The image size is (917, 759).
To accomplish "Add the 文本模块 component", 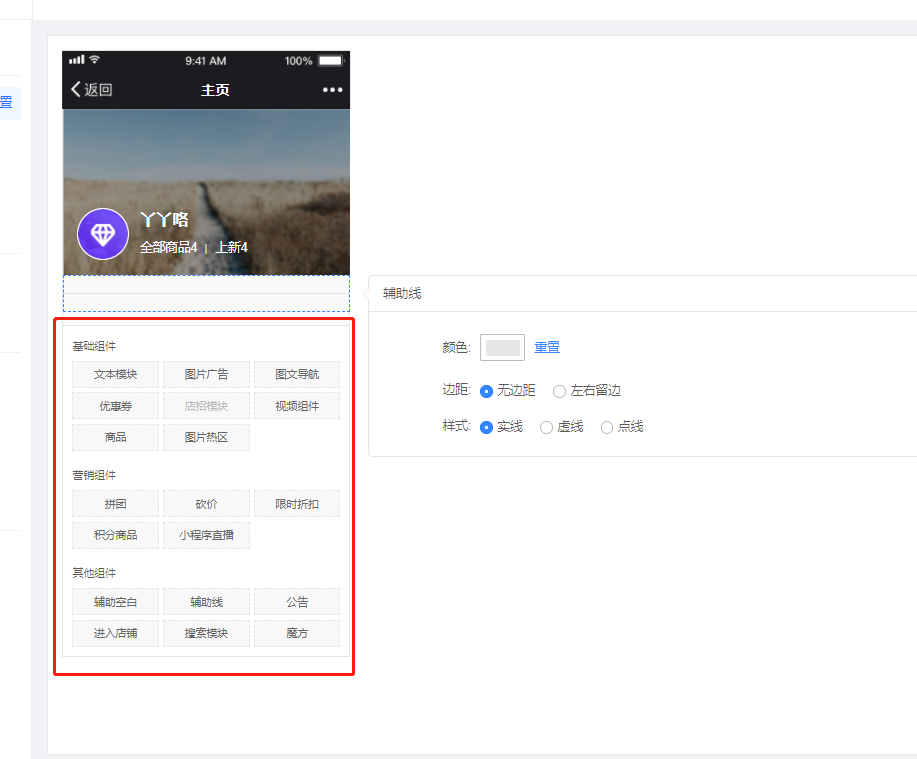I will pyautogui.click(x=115, y=375).
